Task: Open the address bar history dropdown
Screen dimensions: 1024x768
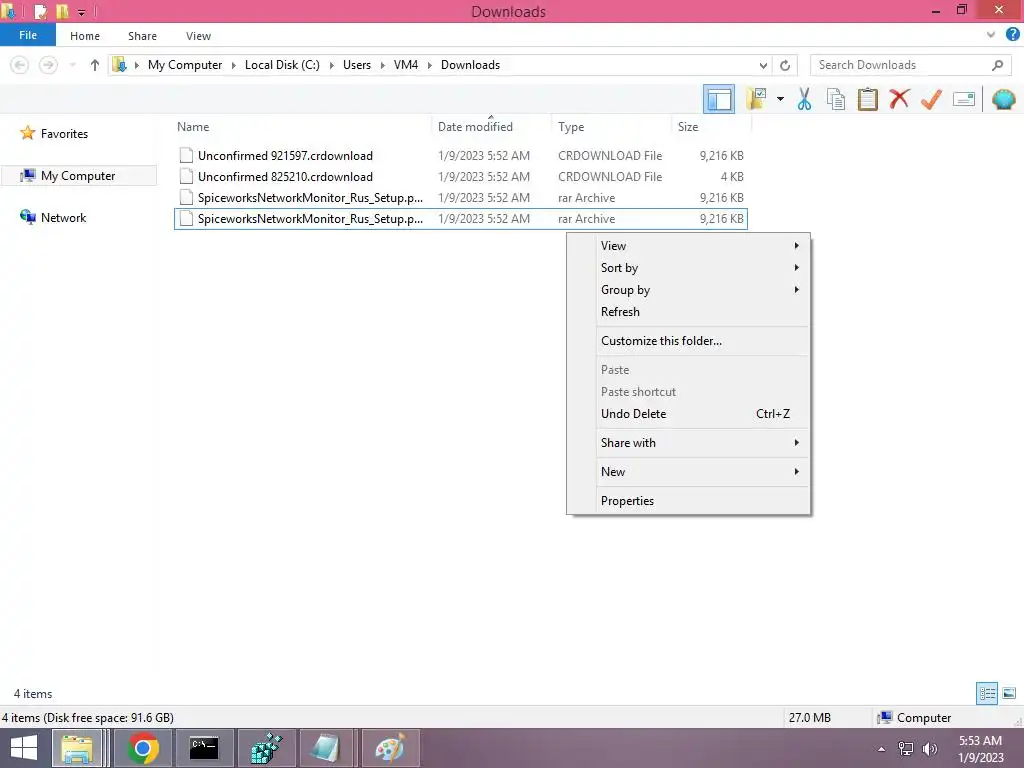Action: click(763, 65)
